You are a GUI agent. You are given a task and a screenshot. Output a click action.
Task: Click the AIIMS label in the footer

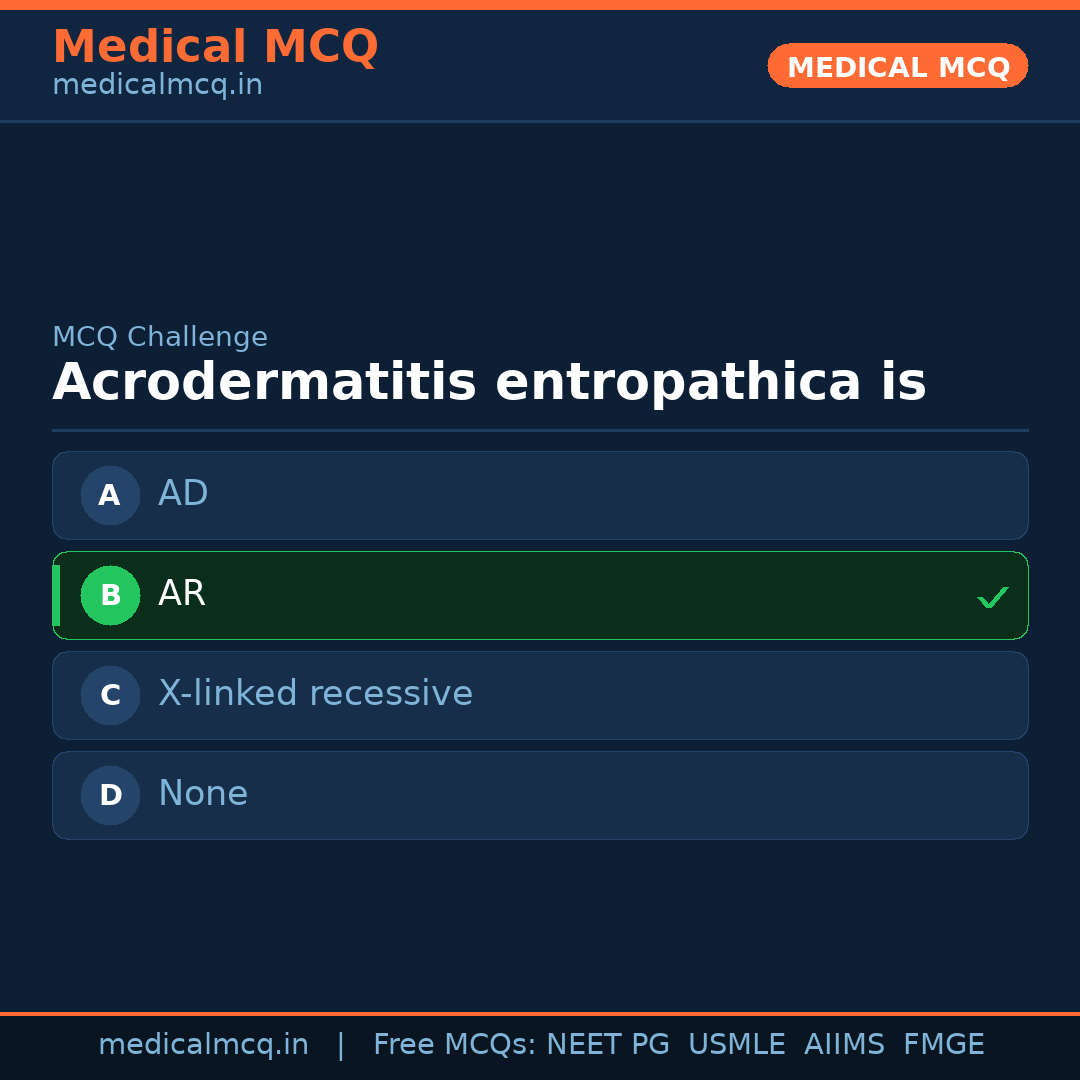pos(845,1044)
